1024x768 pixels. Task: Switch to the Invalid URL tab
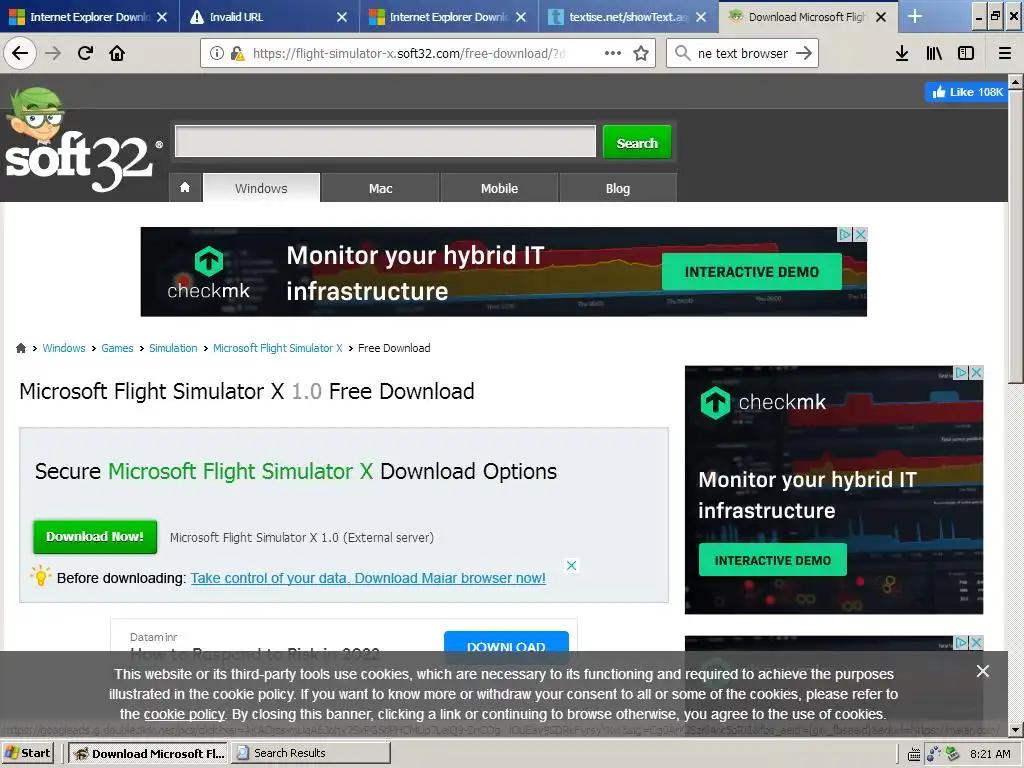click(x=269, y=17)
